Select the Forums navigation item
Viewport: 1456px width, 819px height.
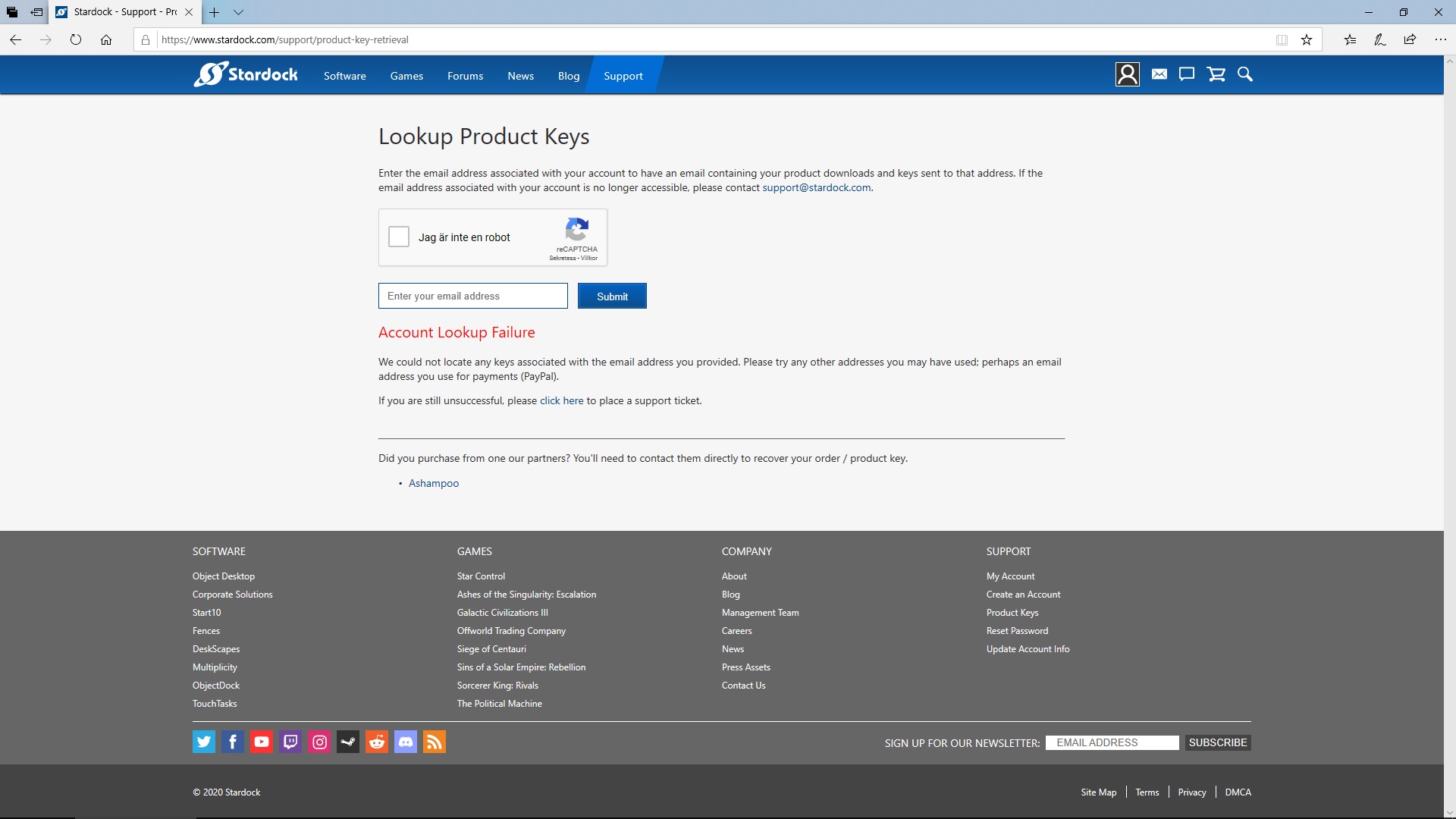[465, 76]
